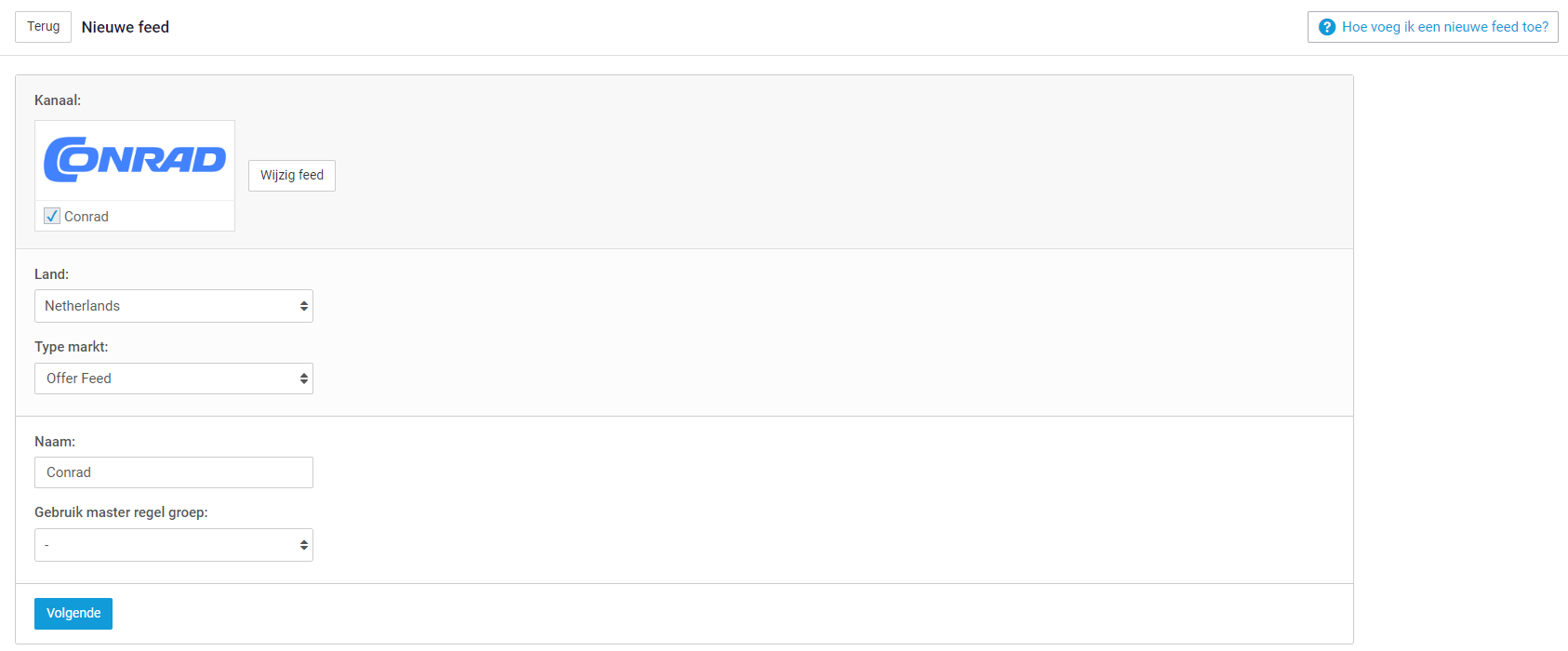This screenshot has width=1568, height=651.
Task: Click the arrow icon of the Land selector
Action: tap(303, 306)
